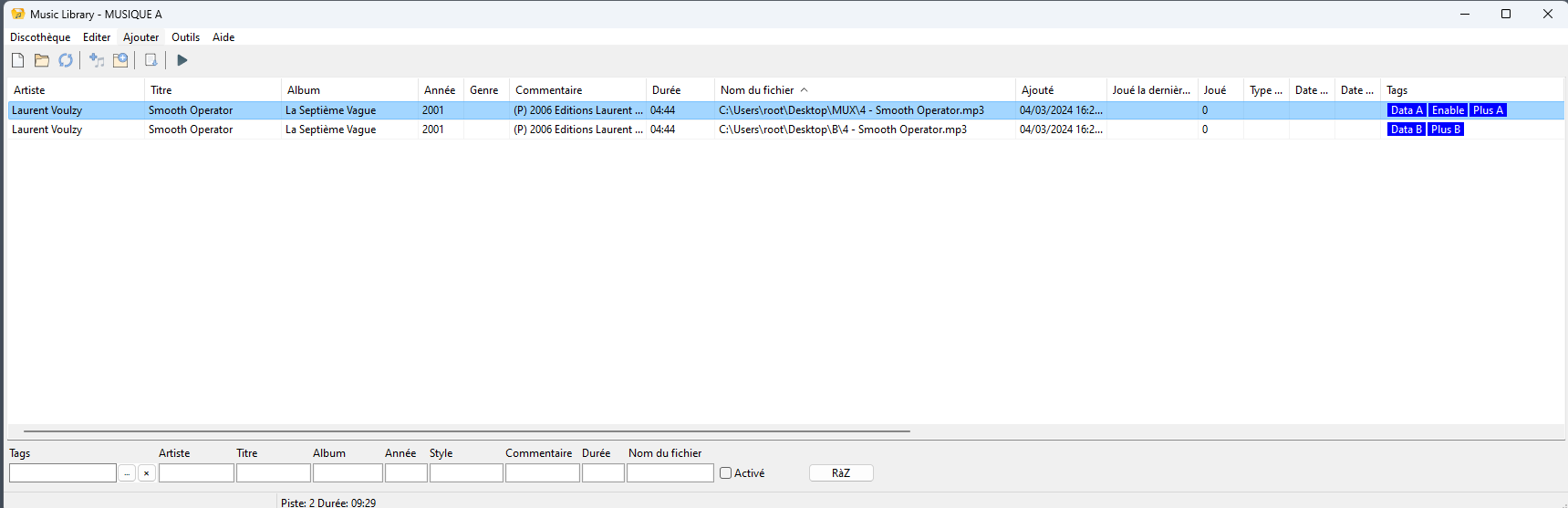The width and height of the screenshot is (1568, 508).
Task: Refresh the library with the blue arrows icon
Action: [66, 60]
